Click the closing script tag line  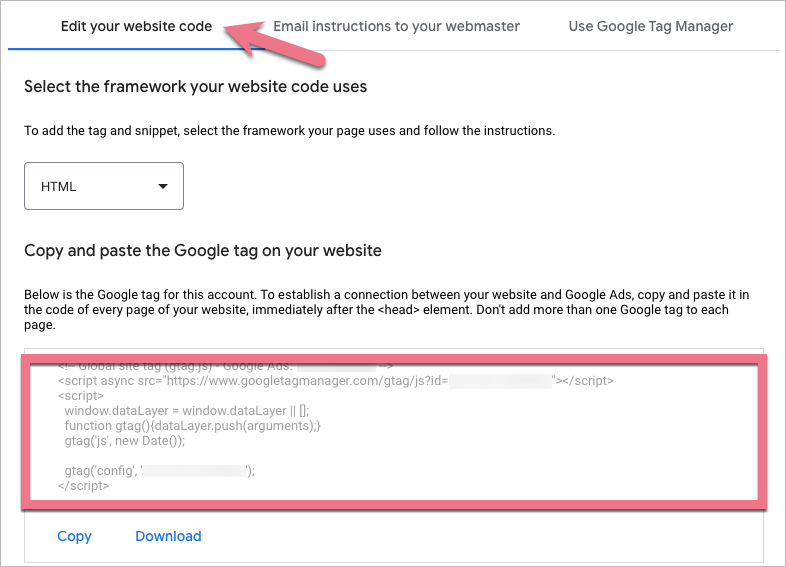(x=83, y=486)
